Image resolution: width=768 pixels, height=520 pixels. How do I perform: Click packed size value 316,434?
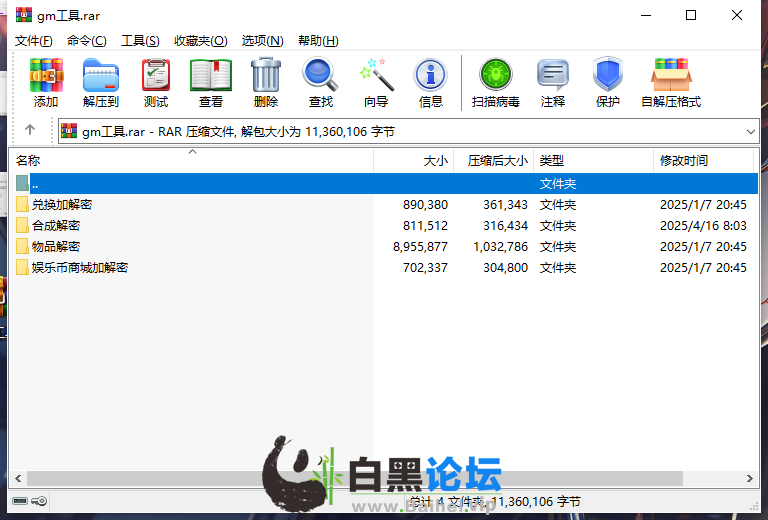pyautogui.click(x=505, y=226)
